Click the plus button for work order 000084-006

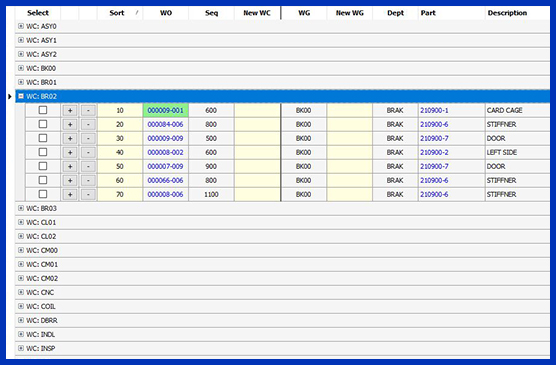click(70, 125)
